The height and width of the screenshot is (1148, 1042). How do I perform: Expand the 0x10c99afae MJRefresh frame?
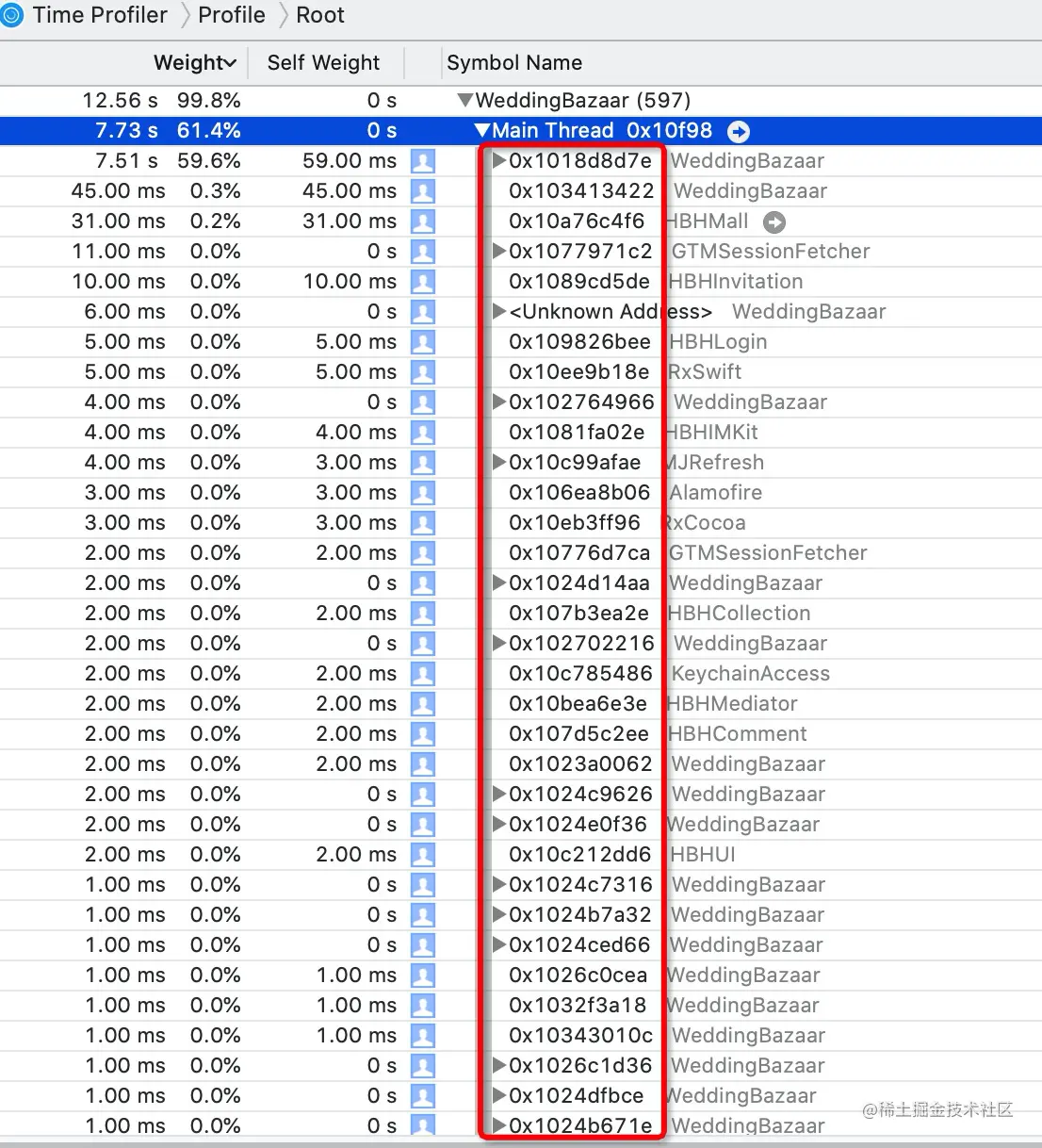pos(499,463)
